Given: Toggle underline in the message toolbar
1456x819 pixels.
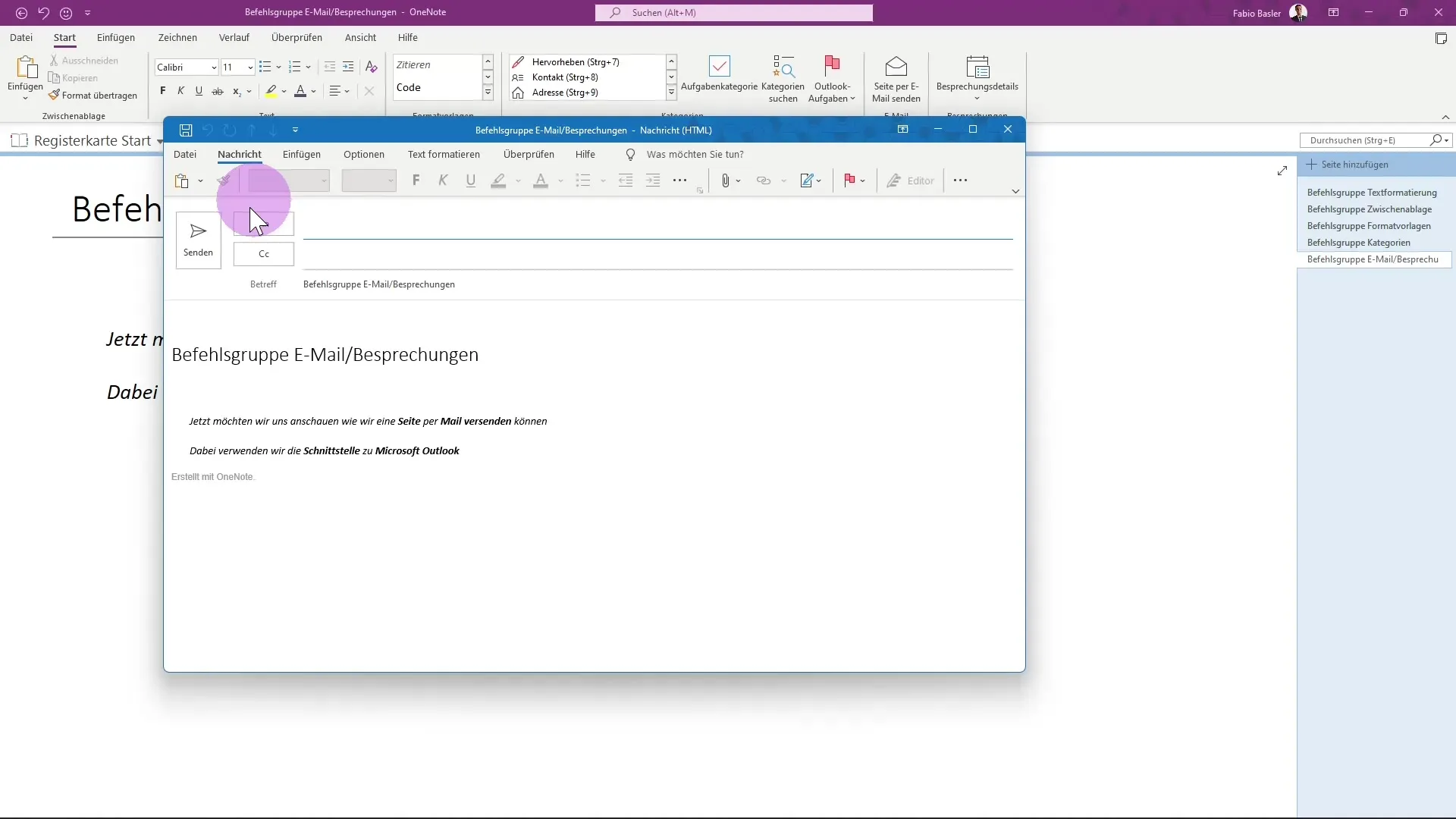Looking at the screenshot, I should (471, 180).
